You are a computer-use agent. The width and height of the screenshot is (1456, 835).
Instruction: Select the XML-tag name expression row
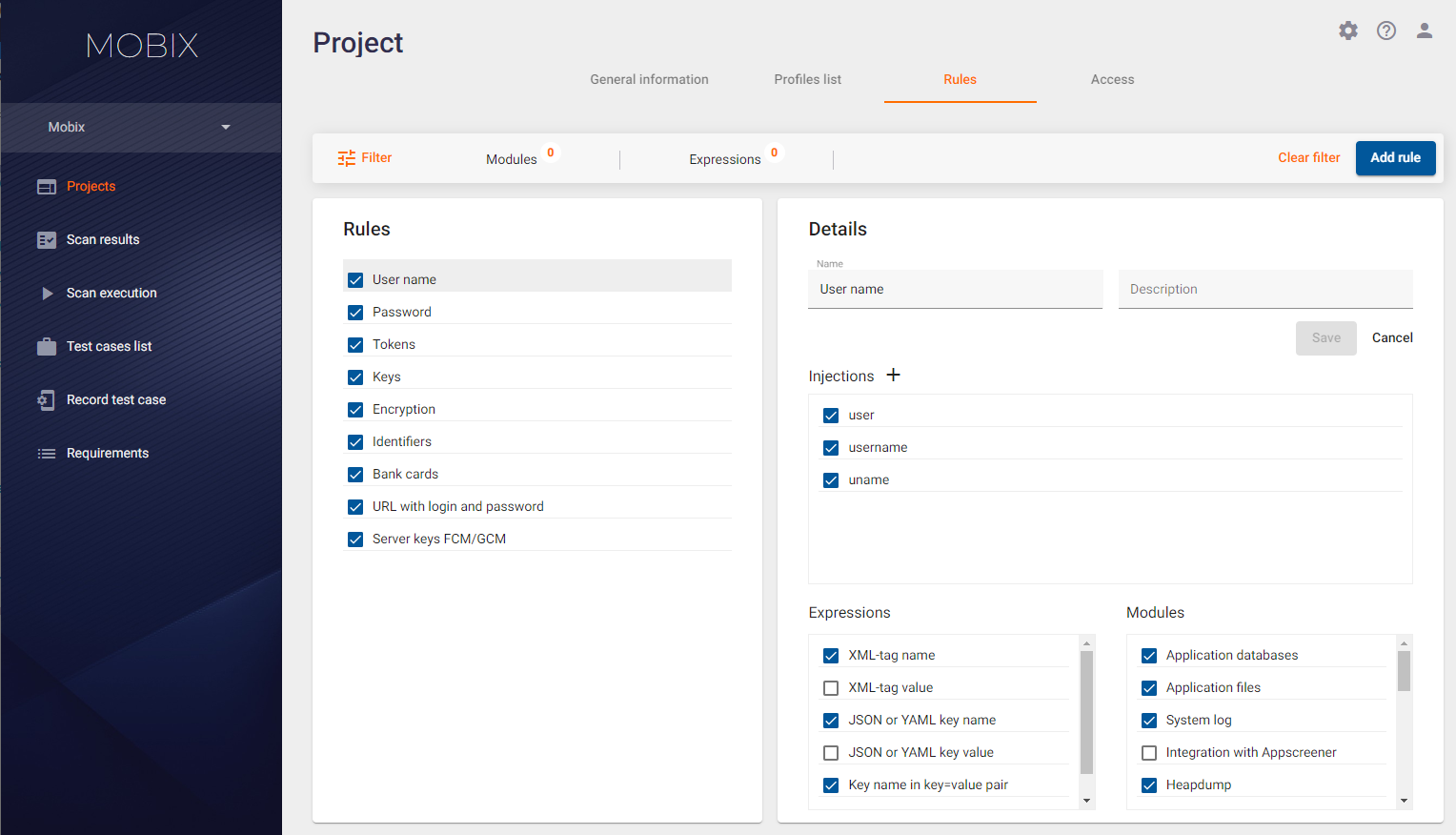click(945, 656)
